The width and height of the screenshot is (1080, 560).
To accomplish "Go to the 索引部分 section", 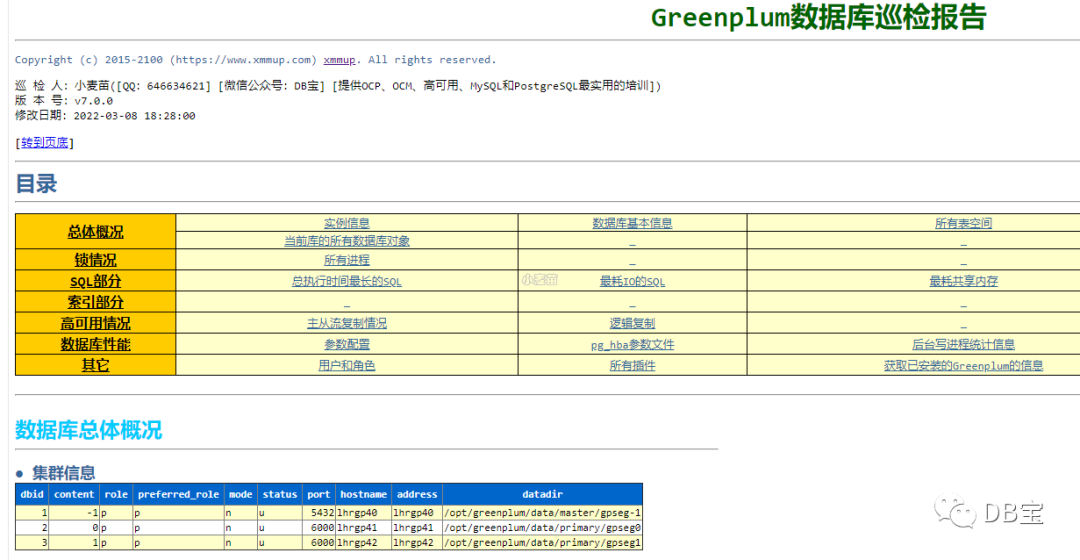I will pyautogui.click(x=95, y=302).
